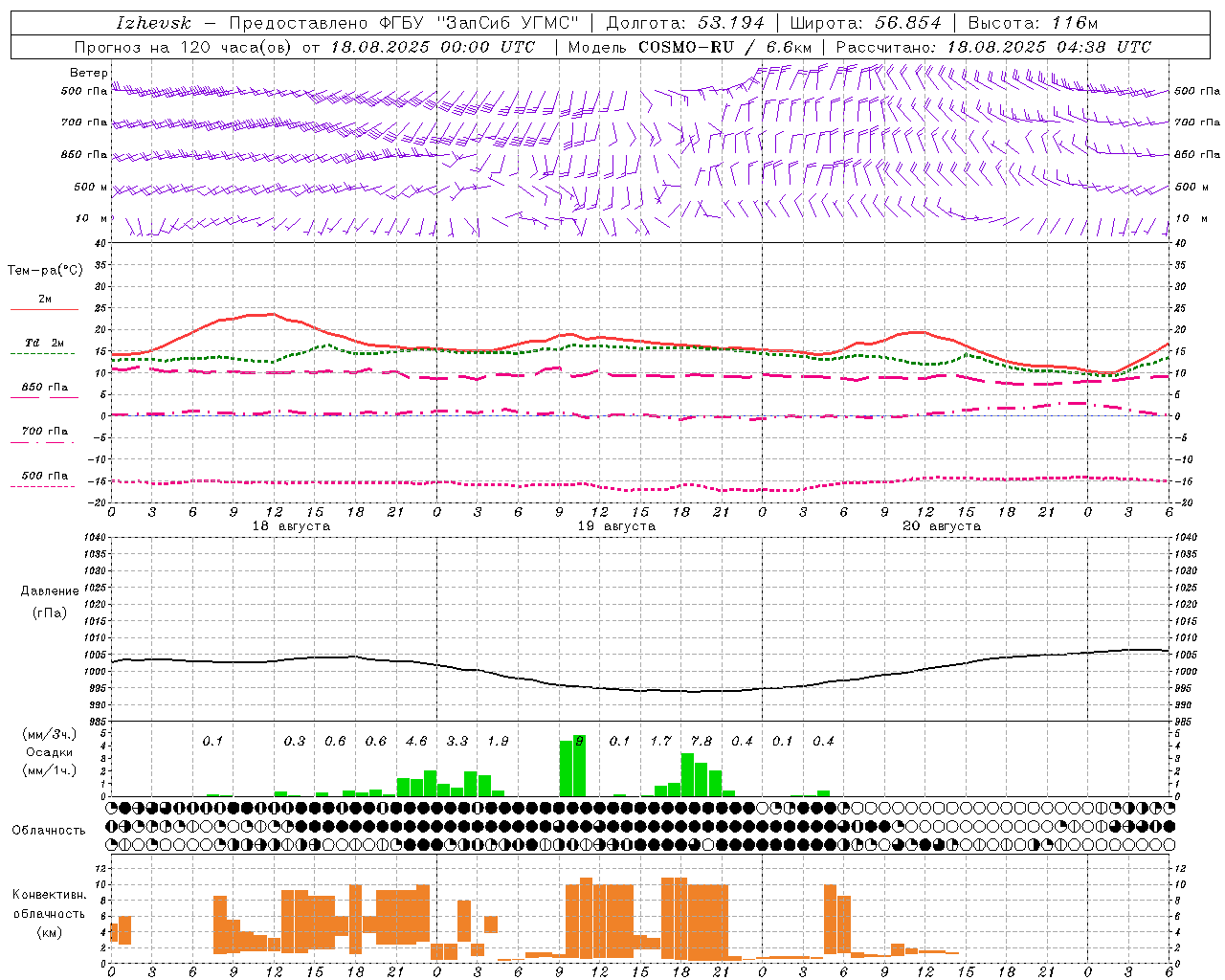This screenshot has width=1225, height=980.
Task: Click the "Izhevsk" station title
Action: [x=153, y=23]
